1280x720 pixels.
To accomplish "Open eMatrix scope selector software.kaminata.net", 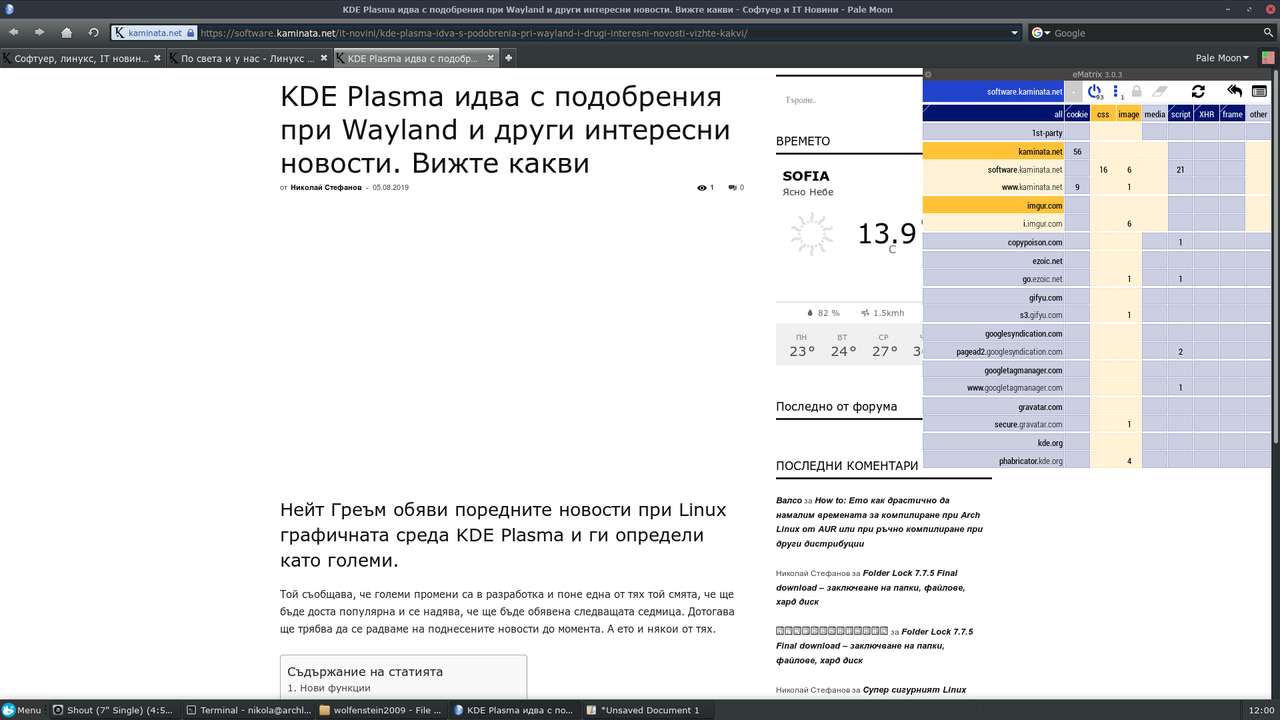I will (993, 91).
